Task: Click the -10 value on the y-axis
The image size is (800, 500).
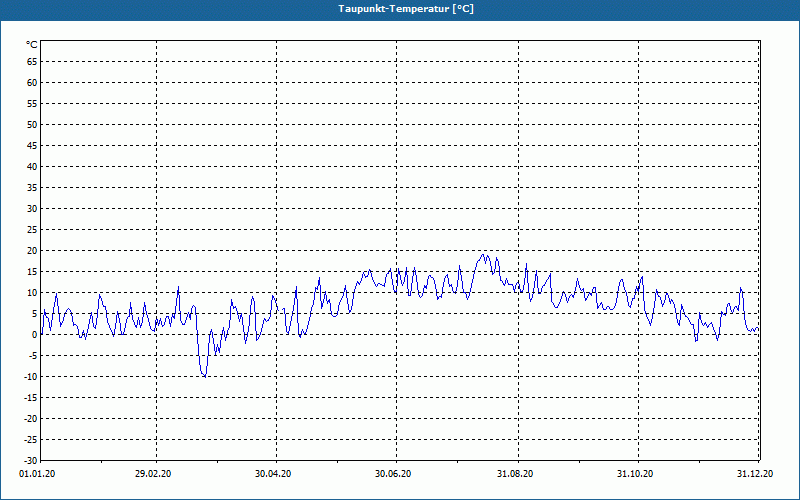Action: click(31, 377)
